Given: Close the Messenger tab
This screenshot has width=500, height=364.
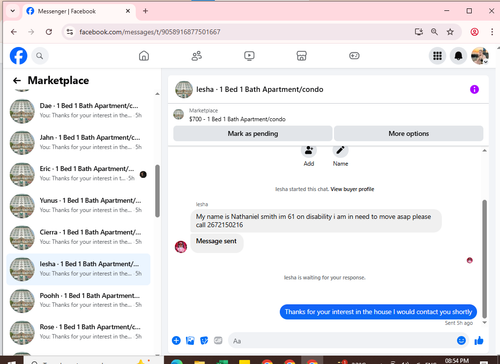Looking at the screenshot, I should coord(128,11).
